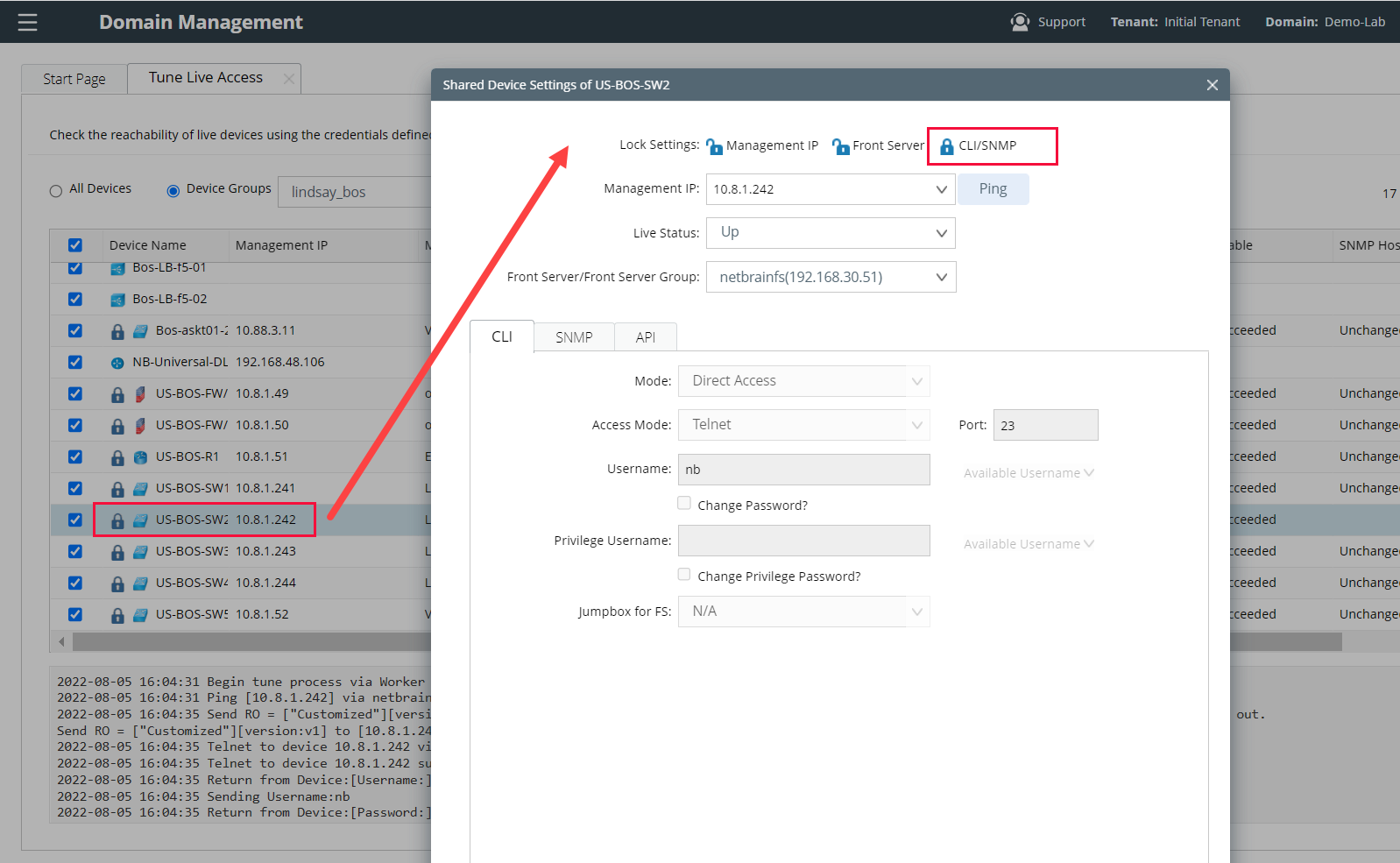Click the lock icon on the 10.8.1.52 row

tap(117, 615)
